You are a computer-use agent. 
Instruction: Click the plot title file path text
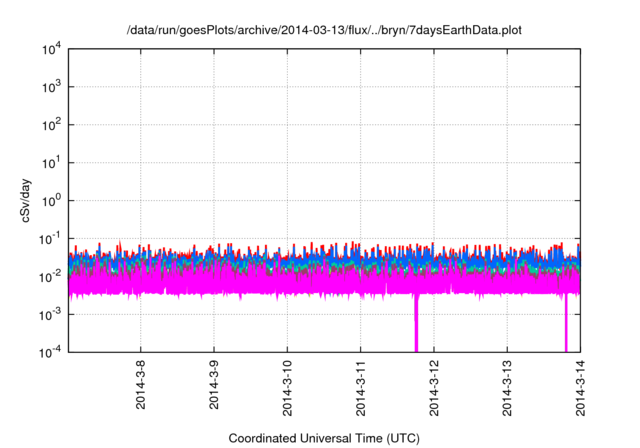[324, 30]
